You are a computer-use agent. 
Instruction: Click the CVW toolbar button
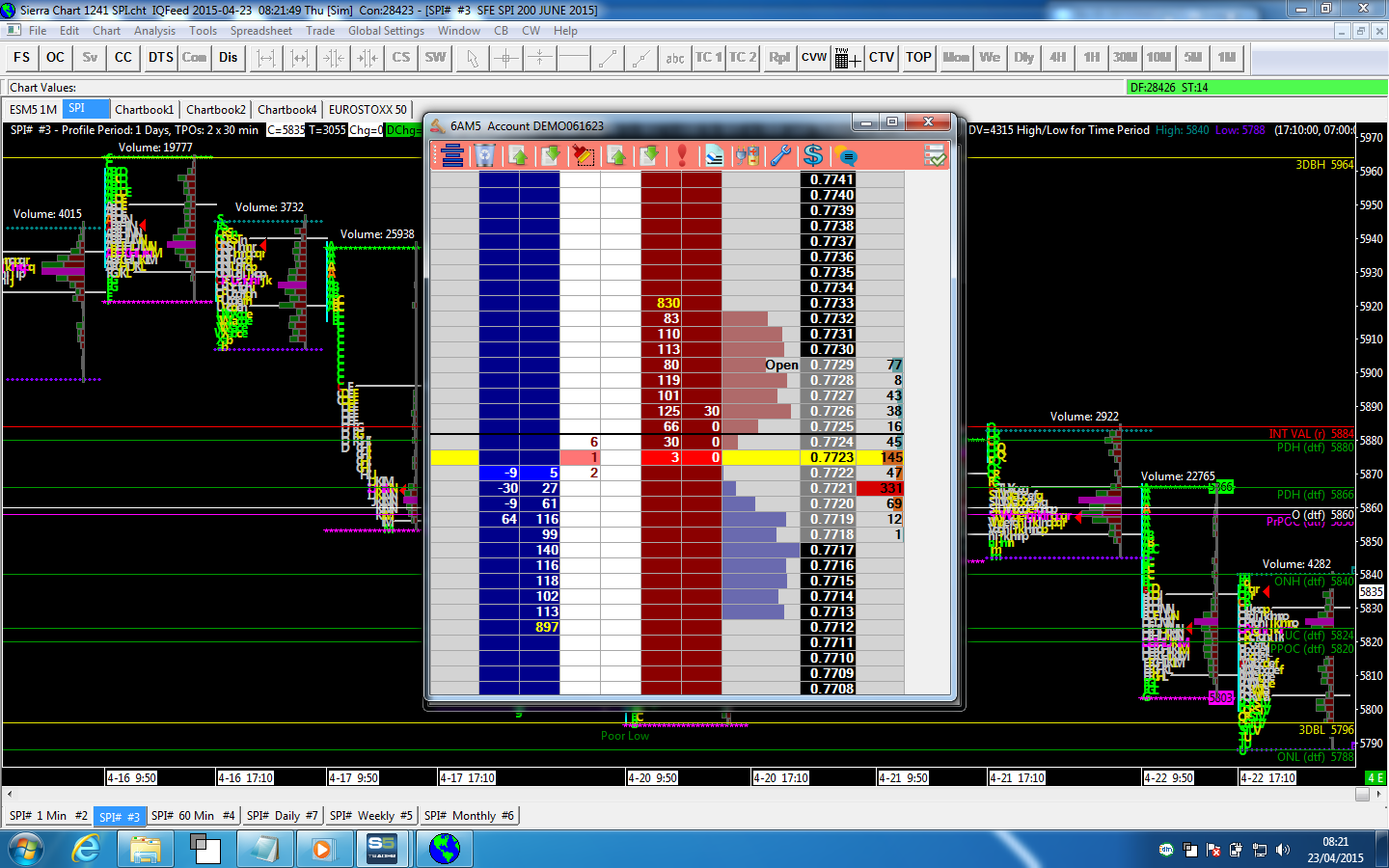pyautogui.click(x=814, y=58)
